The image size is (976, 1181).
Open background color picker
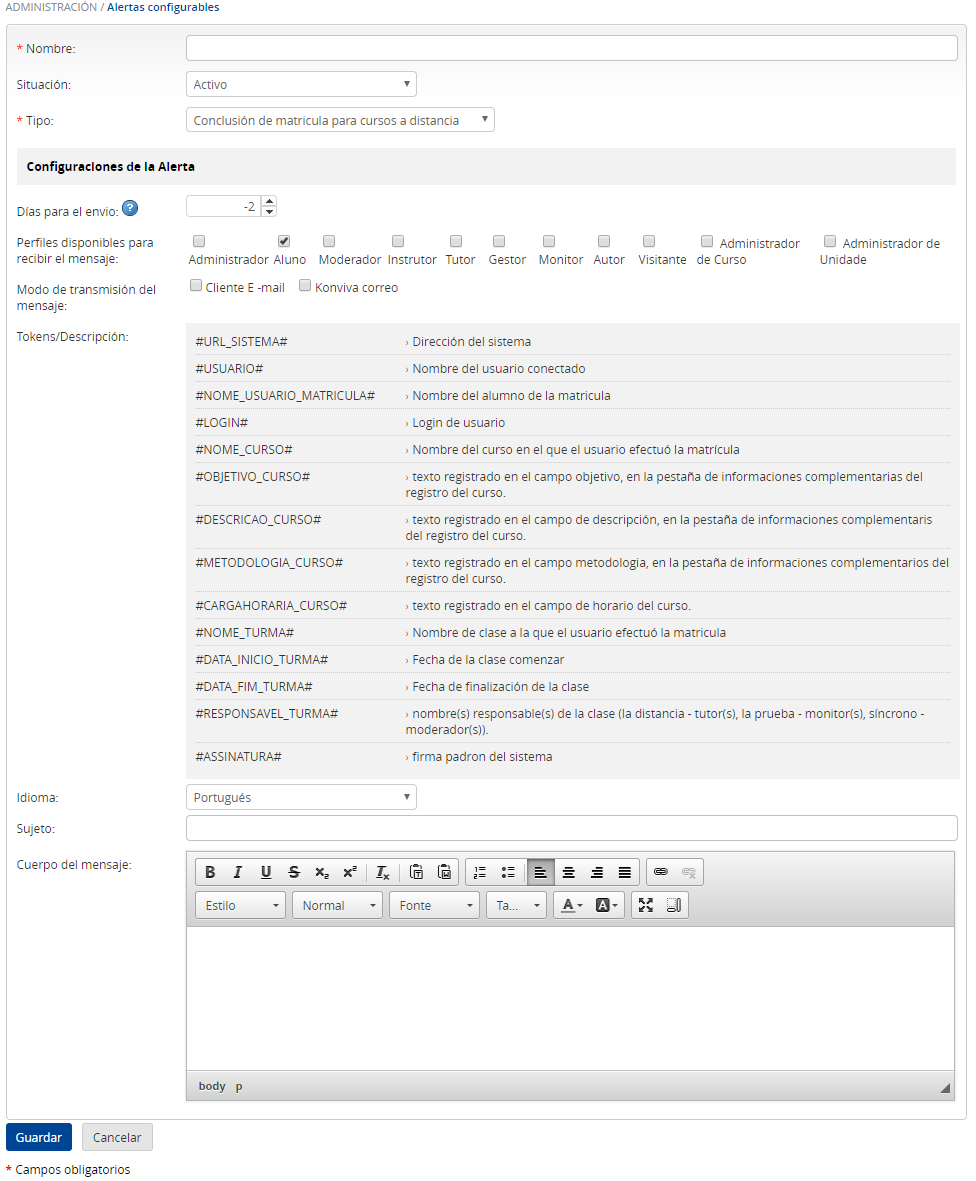(x=606, y=905)
